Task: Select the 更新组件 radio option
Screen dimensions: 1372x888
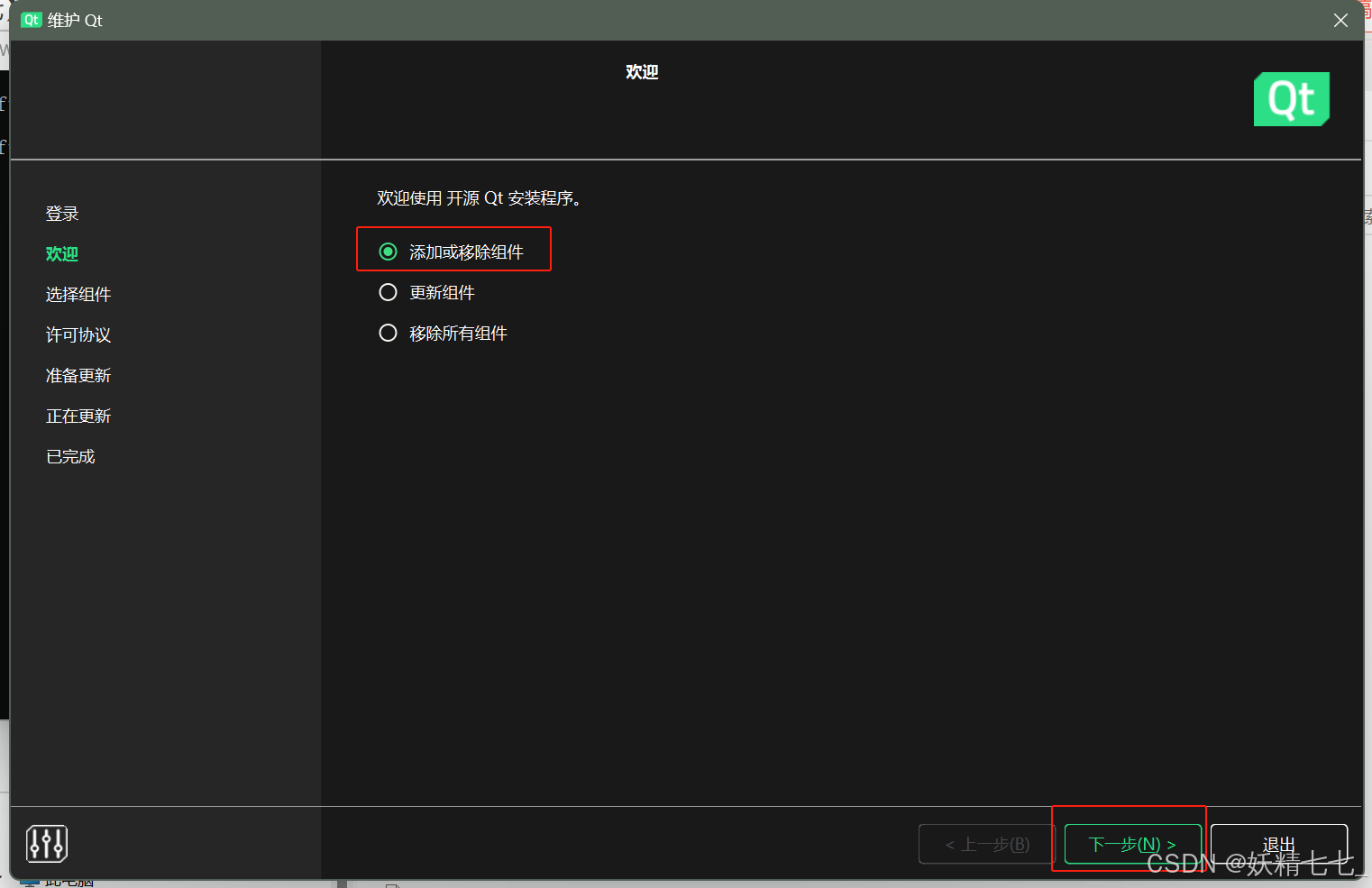Action: tap(427, 292)
